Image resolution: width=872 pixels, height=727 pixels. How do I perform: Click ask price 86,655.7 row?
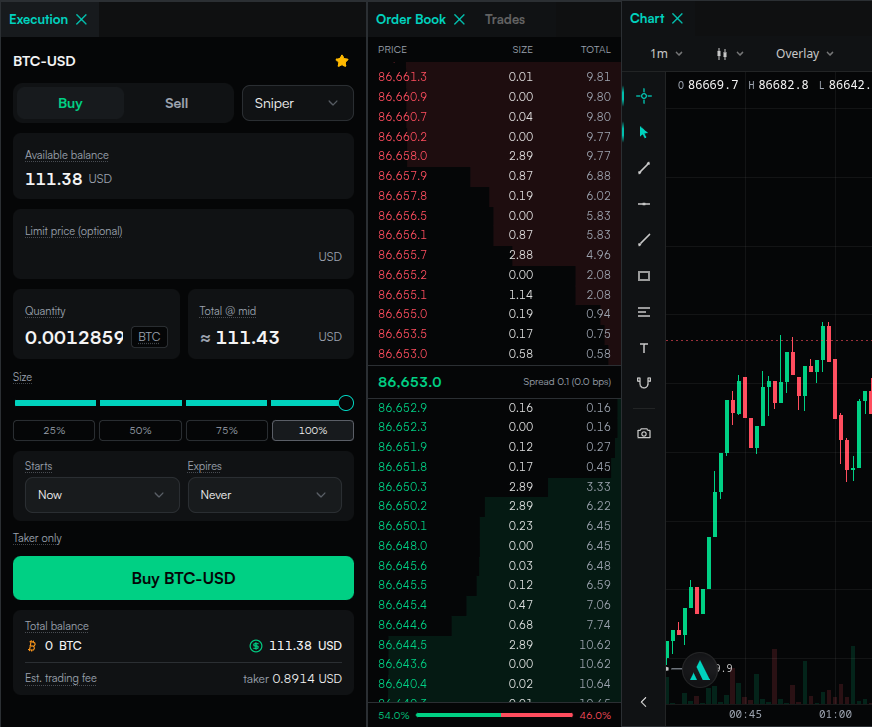(494, 255)
